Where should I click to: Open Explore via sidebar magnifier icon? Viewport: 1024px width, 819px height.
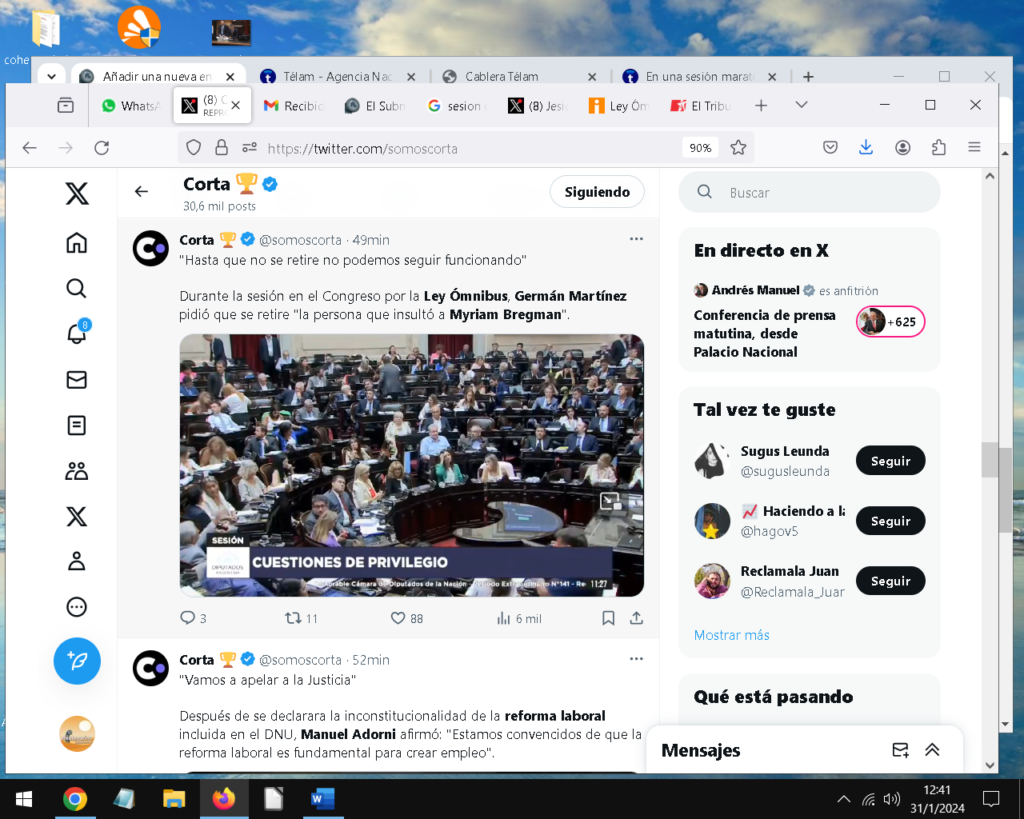[x=76, y=288]
